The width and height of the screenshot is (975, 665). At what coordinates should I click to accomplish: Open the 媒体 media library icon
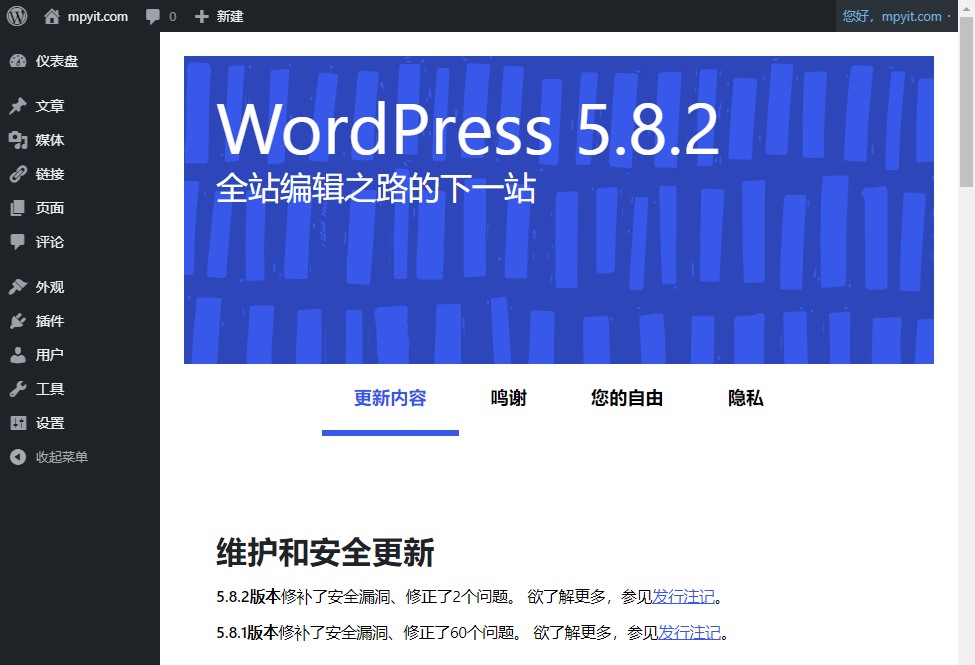click(18, 140)
